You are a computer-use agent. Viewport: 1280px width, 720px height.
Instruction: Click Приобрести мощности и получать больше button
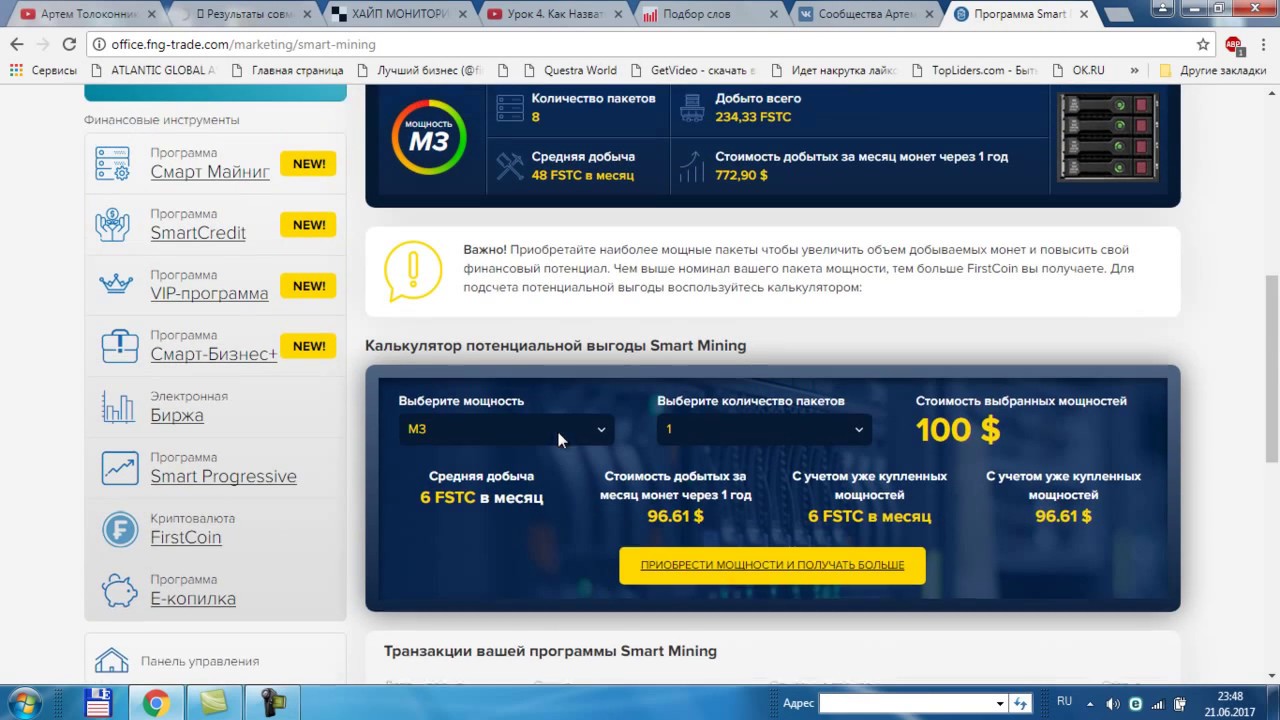(x=772, y=566)
